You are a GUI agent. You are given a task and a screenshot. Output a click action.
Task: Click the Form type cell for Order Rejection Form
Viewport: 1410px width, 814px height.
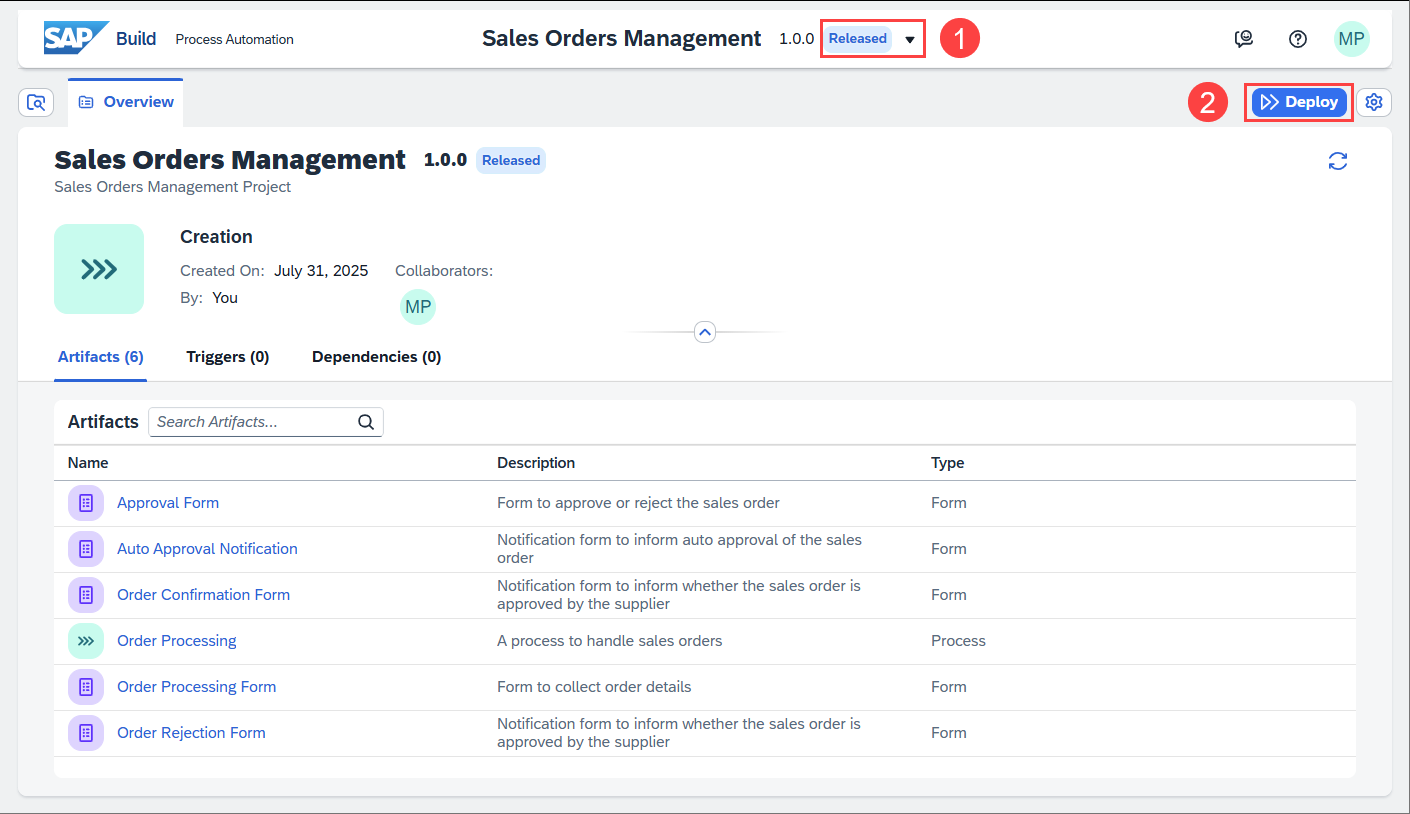point(949,733)
